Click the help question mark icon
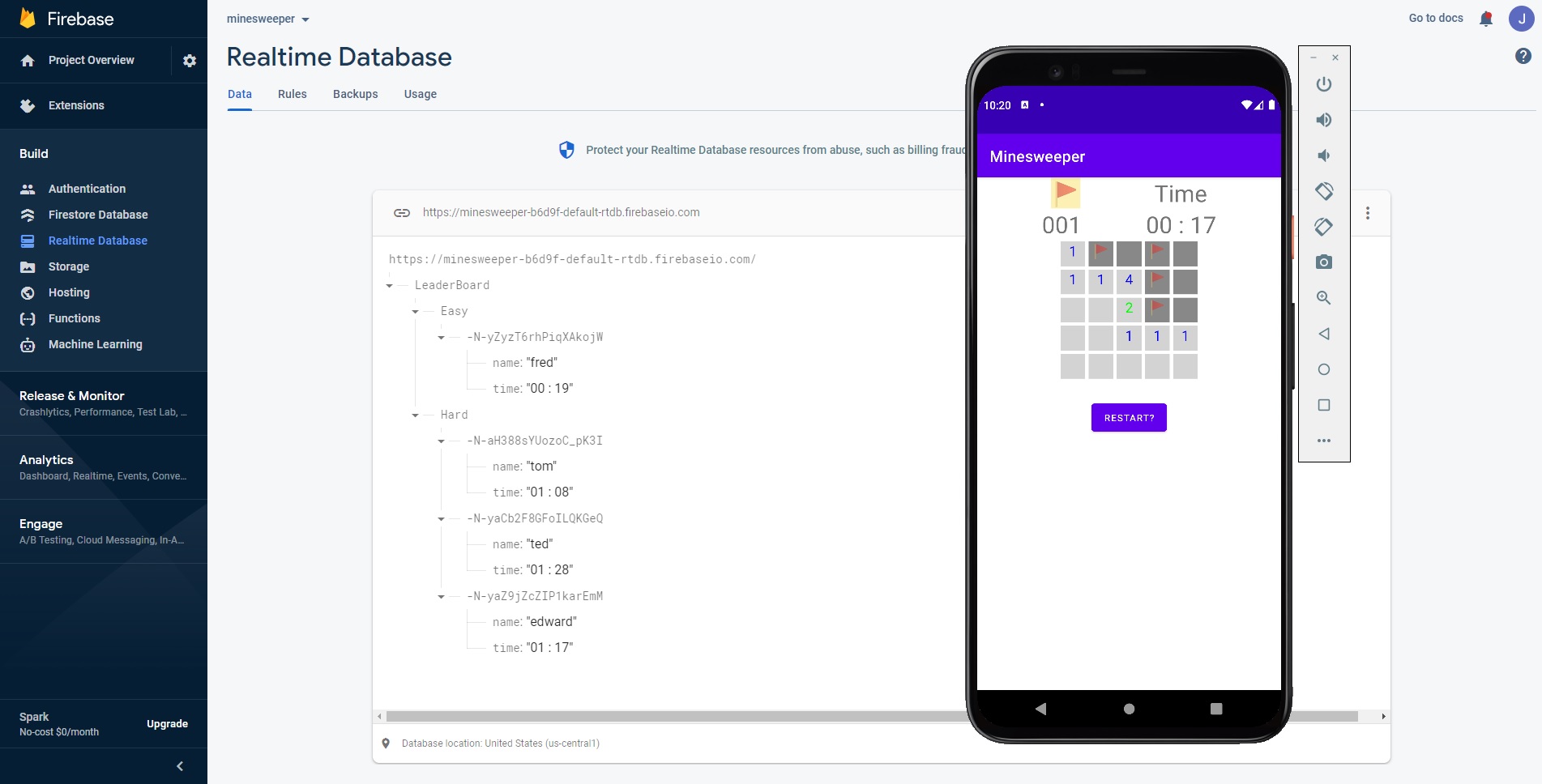1542x784 pixels. [1523, 56]
